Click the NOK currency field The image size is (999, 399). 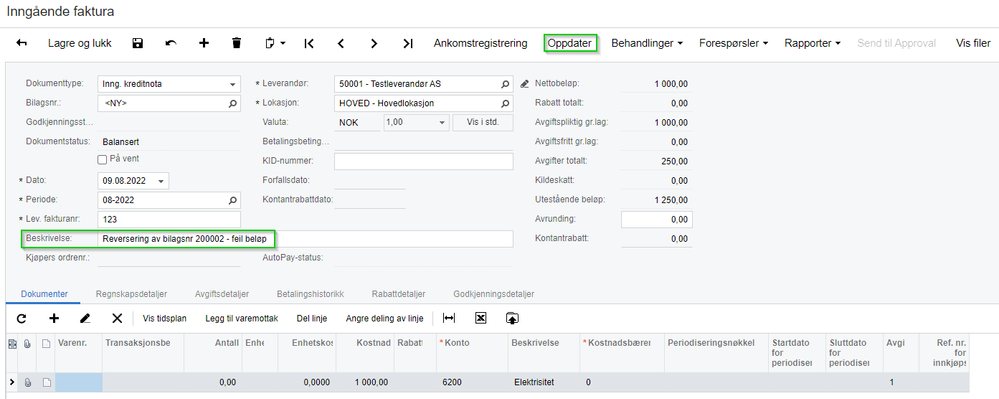(357, 122)
